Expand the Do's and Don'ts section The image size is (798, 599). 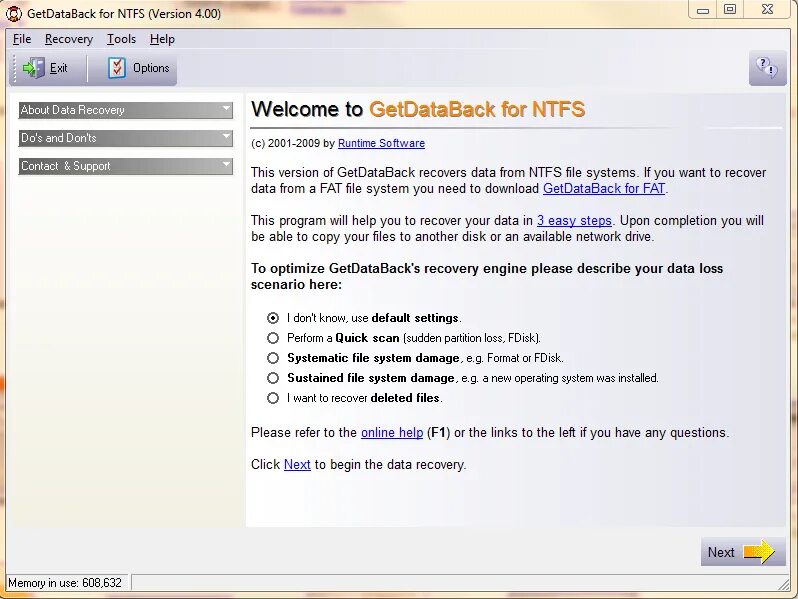pos(126,138)
